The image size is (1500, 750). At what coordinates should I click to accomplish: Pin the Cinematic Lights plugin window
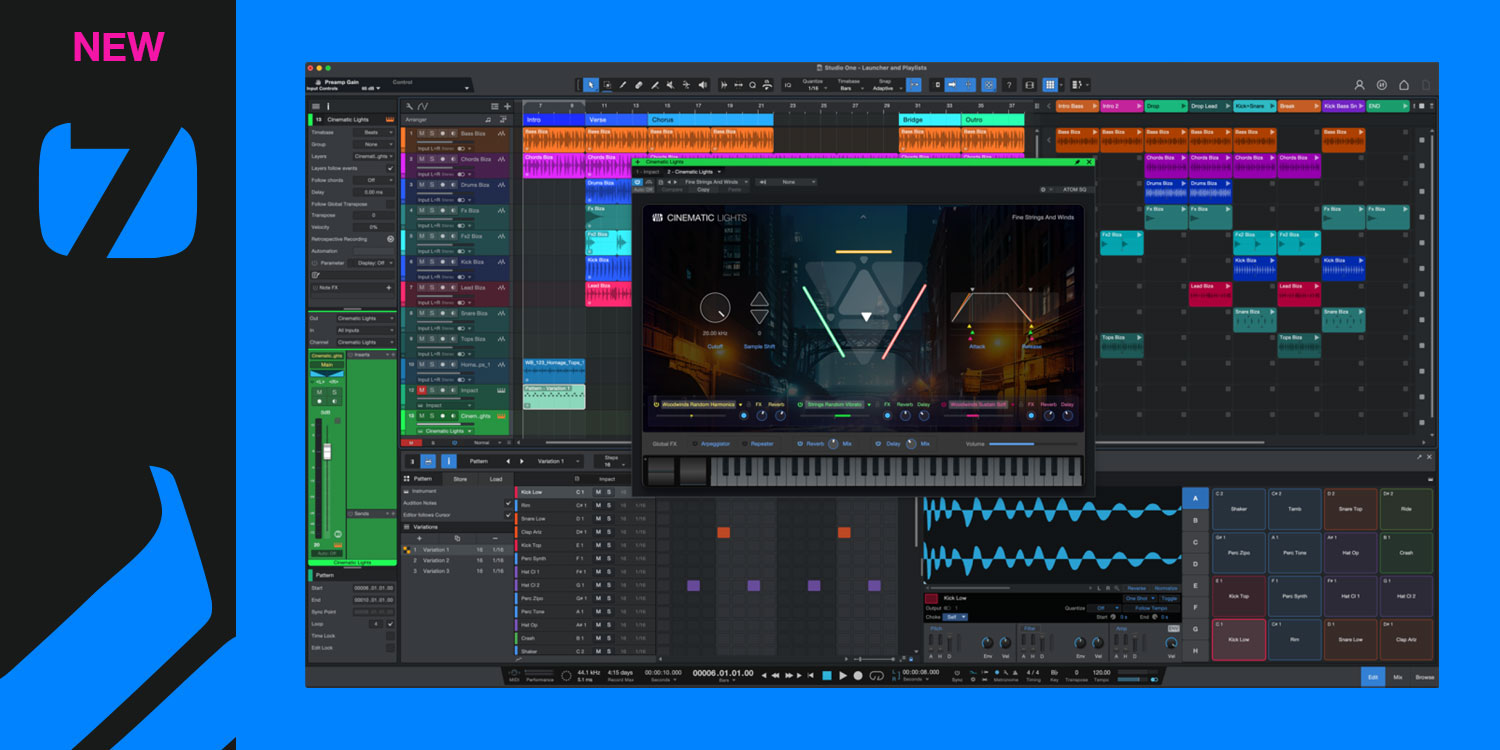click(1077, 162)
